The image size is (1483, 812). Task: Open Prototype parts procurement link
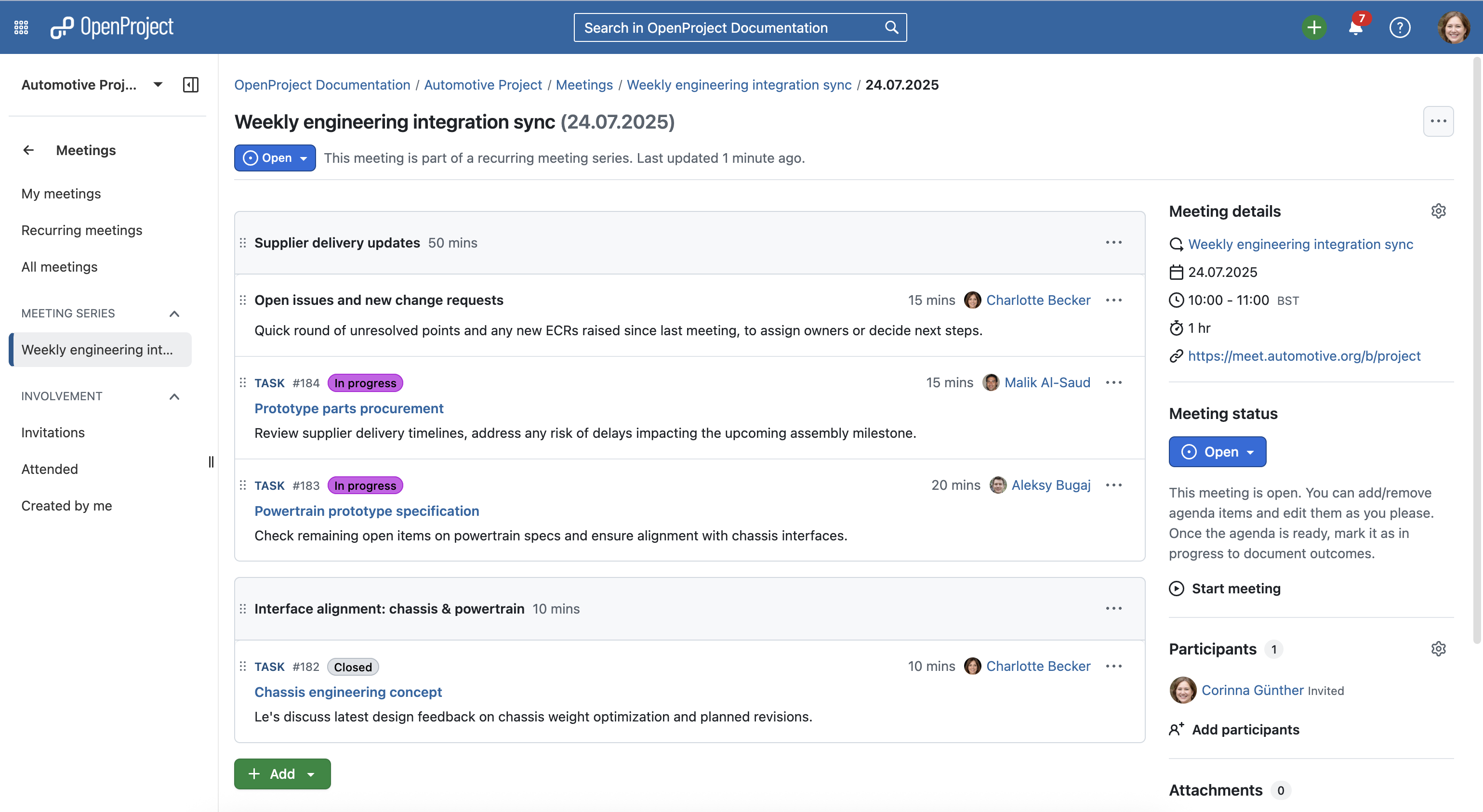[349, 408]
